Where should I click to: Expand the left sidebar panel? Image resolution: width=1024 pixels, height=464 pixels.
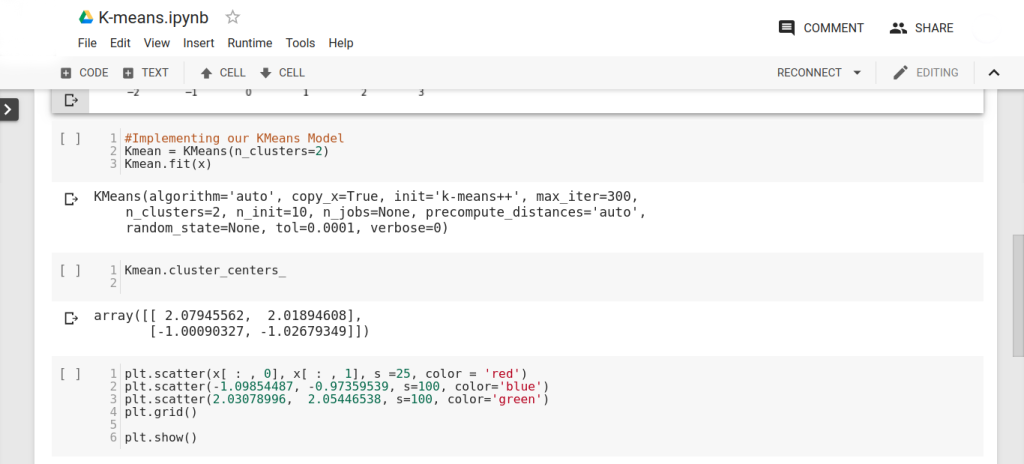pyautogui.click(x=9, y=109)
